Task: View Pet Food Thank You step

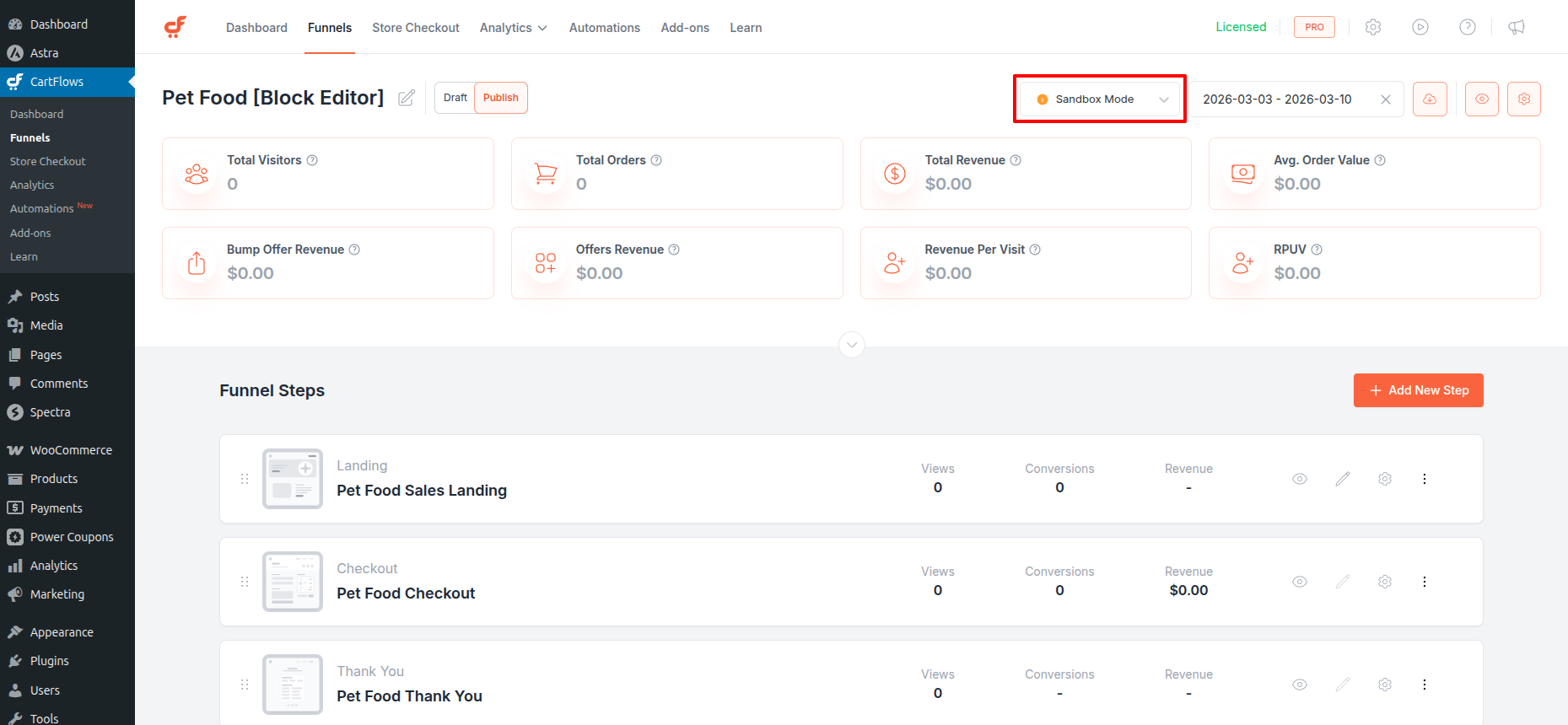Action: [x=1300, y=685]
